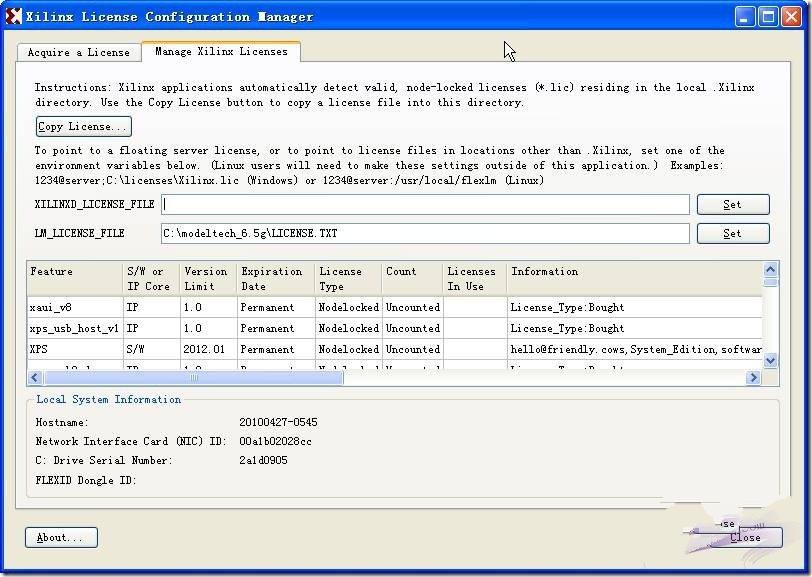Click the vertical scrollbar thumb in table
The height and width of the screenshot is (577, 812).
pyautogui.click(x=771, y=282)
